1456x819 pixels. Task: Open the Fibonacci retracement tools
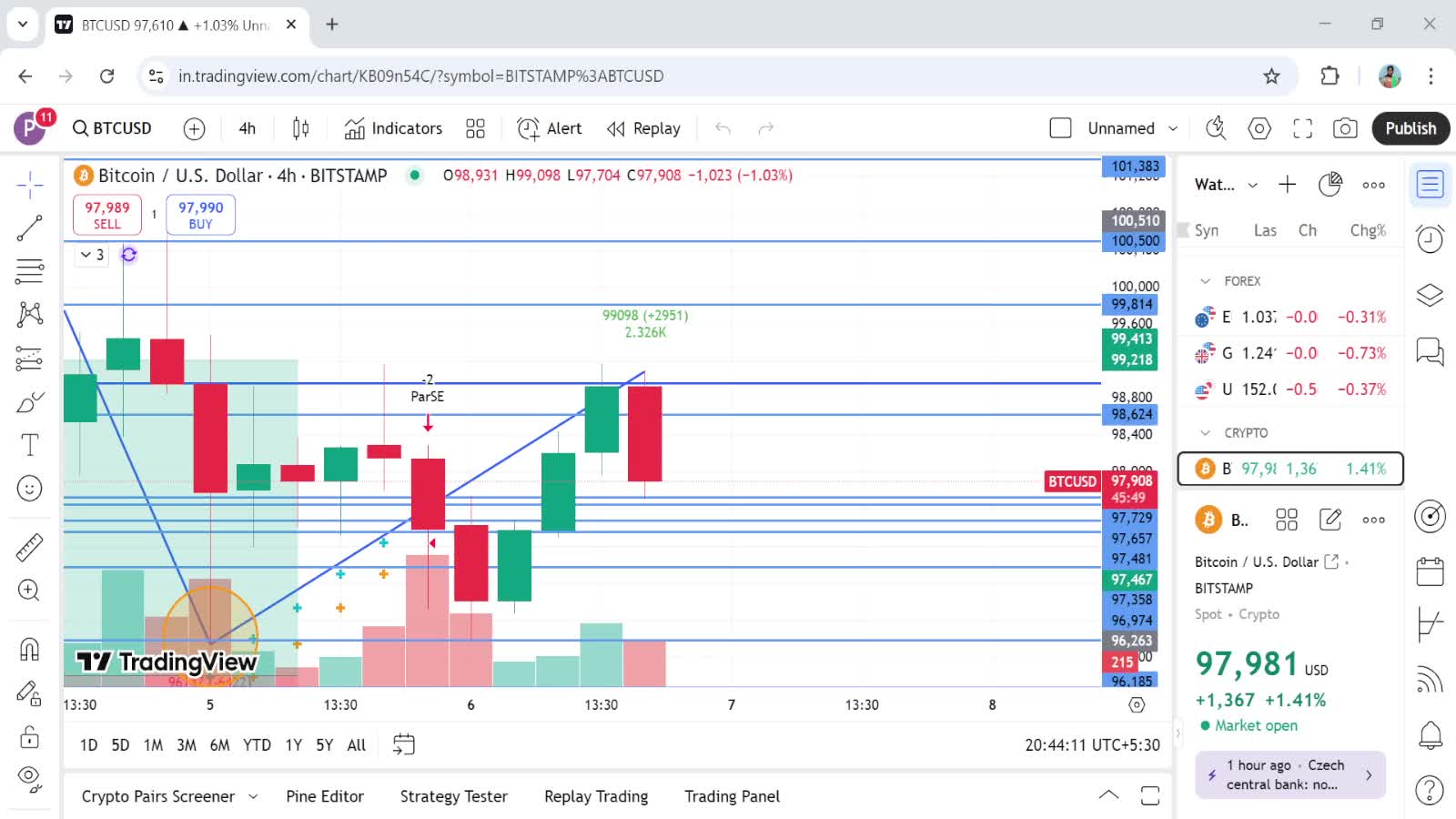pos(30,271)
